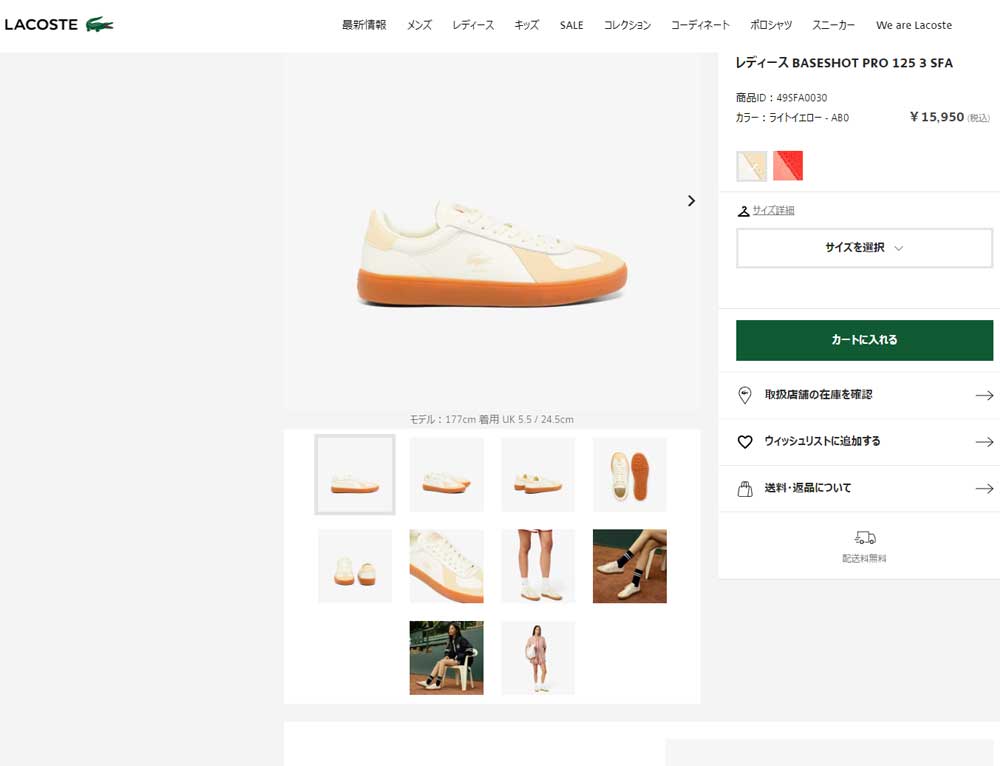Click the hanger size guide icon
This screenshot has width=1000, height=766.
743,211
